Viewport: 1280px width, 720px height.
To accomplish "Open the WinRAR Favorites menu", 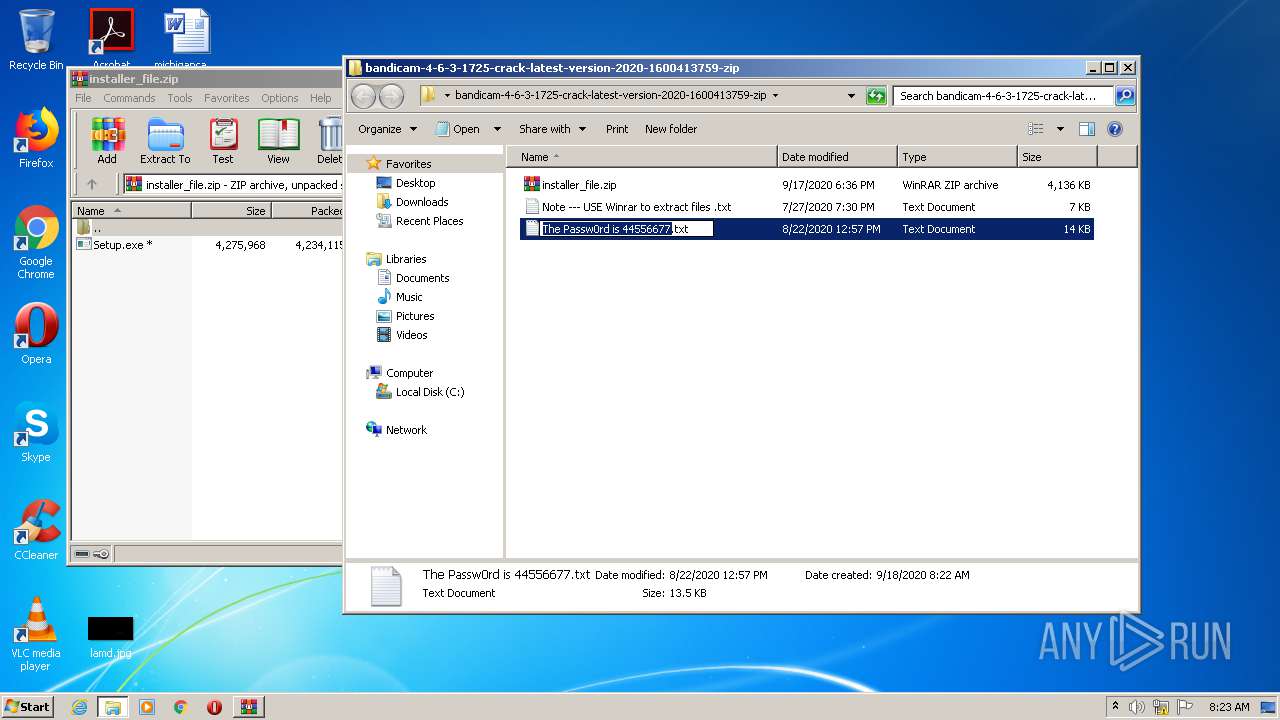I will (x=227, y=98).
